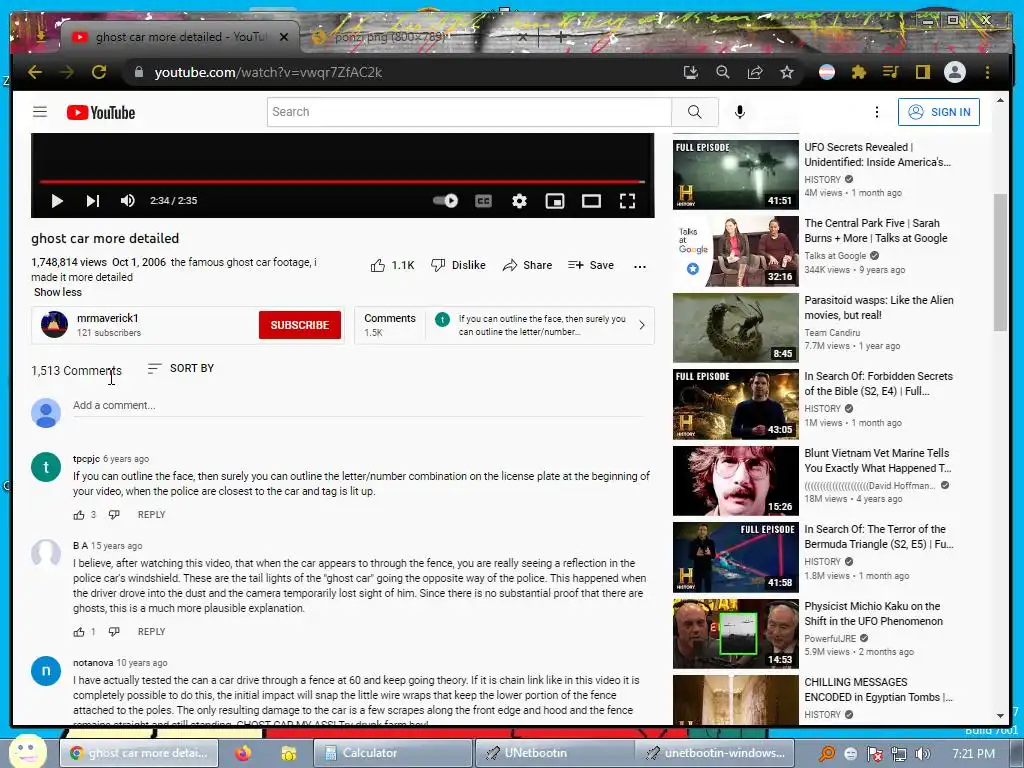Screen dimensions: 1024x768
Task: Click the zoom magnifier icon in address bar
Action: [722, 72]
